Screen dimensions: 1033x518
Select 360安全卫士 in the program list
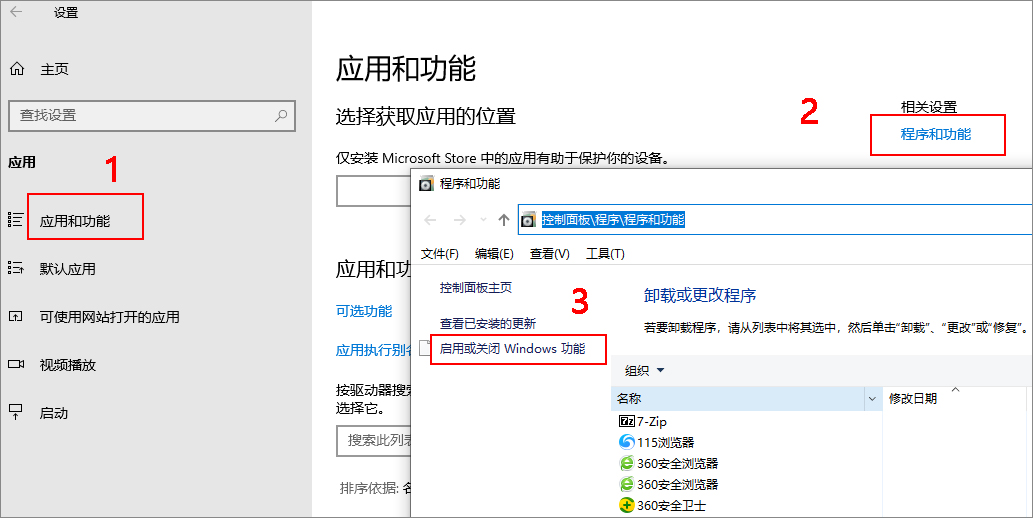coord(670,506)
